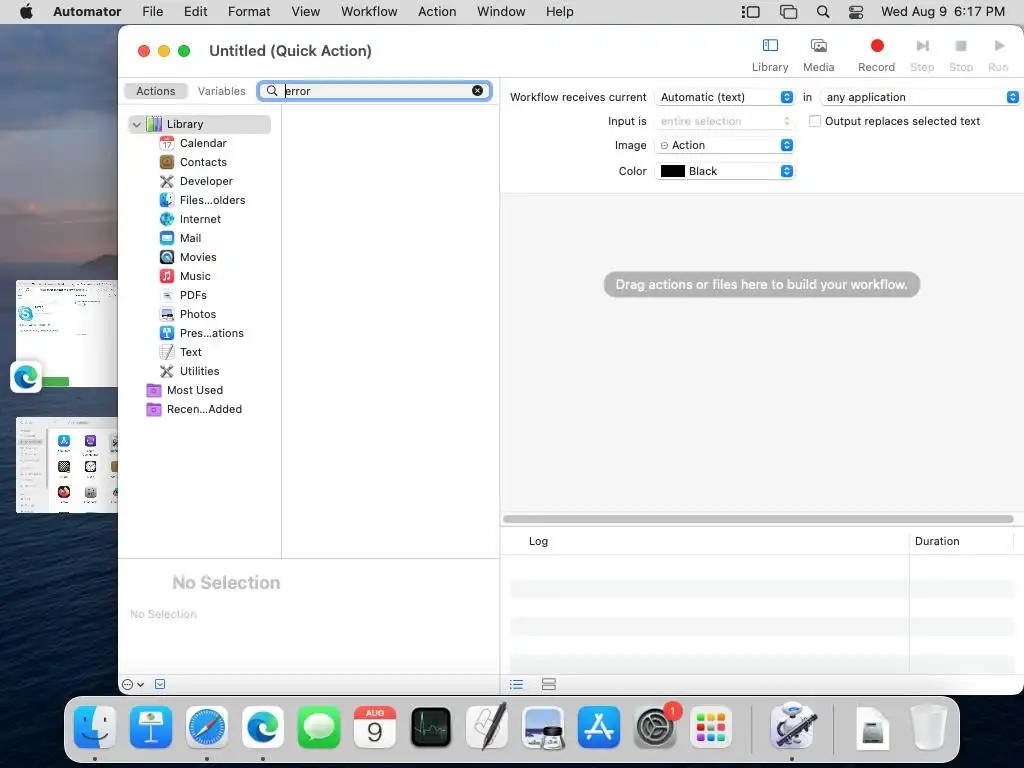1024x768 pixels.
Task: Open the Workflow receives current dropdown
Action: 724,97
